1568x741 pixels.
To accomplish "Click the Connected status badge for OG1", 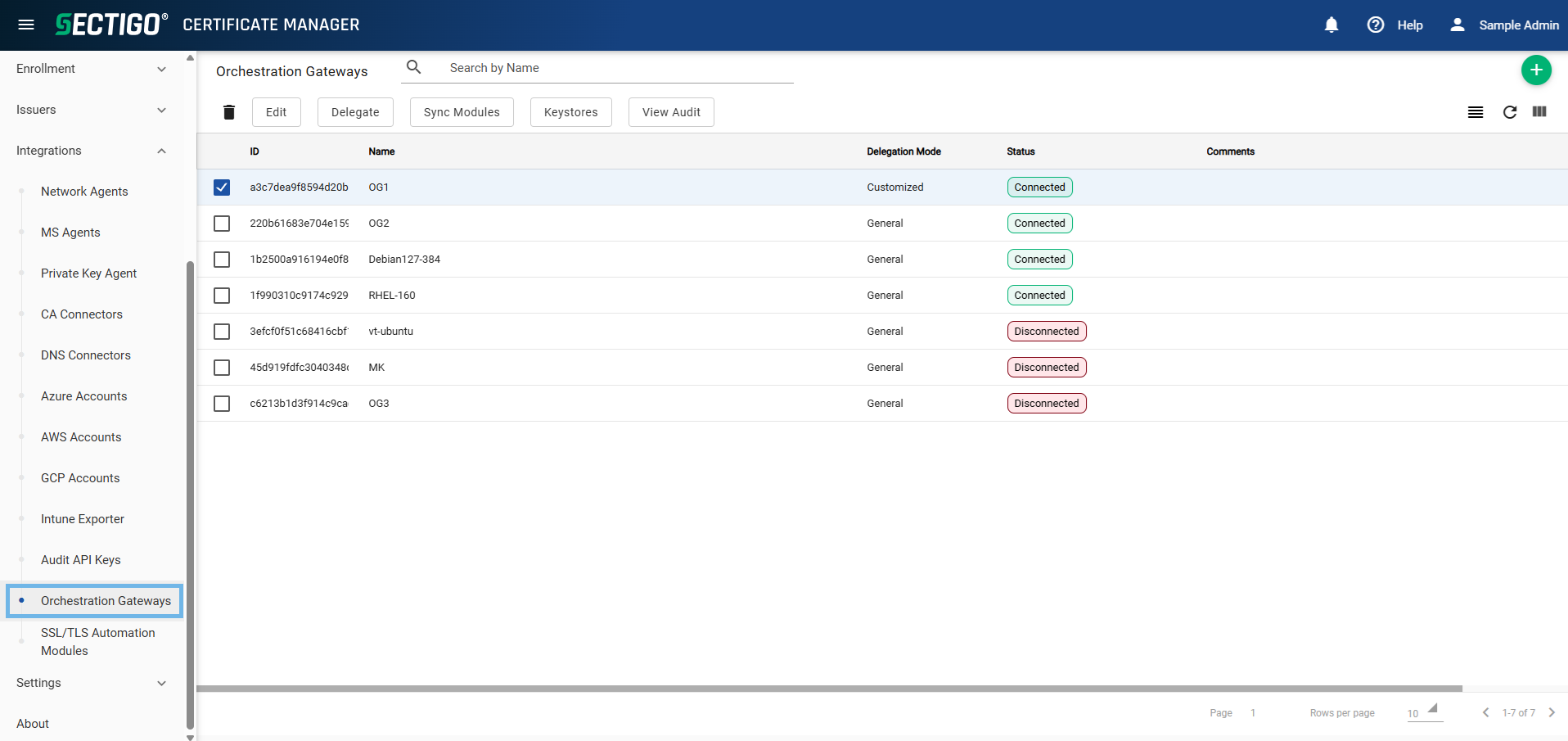I will point(1039,188).
